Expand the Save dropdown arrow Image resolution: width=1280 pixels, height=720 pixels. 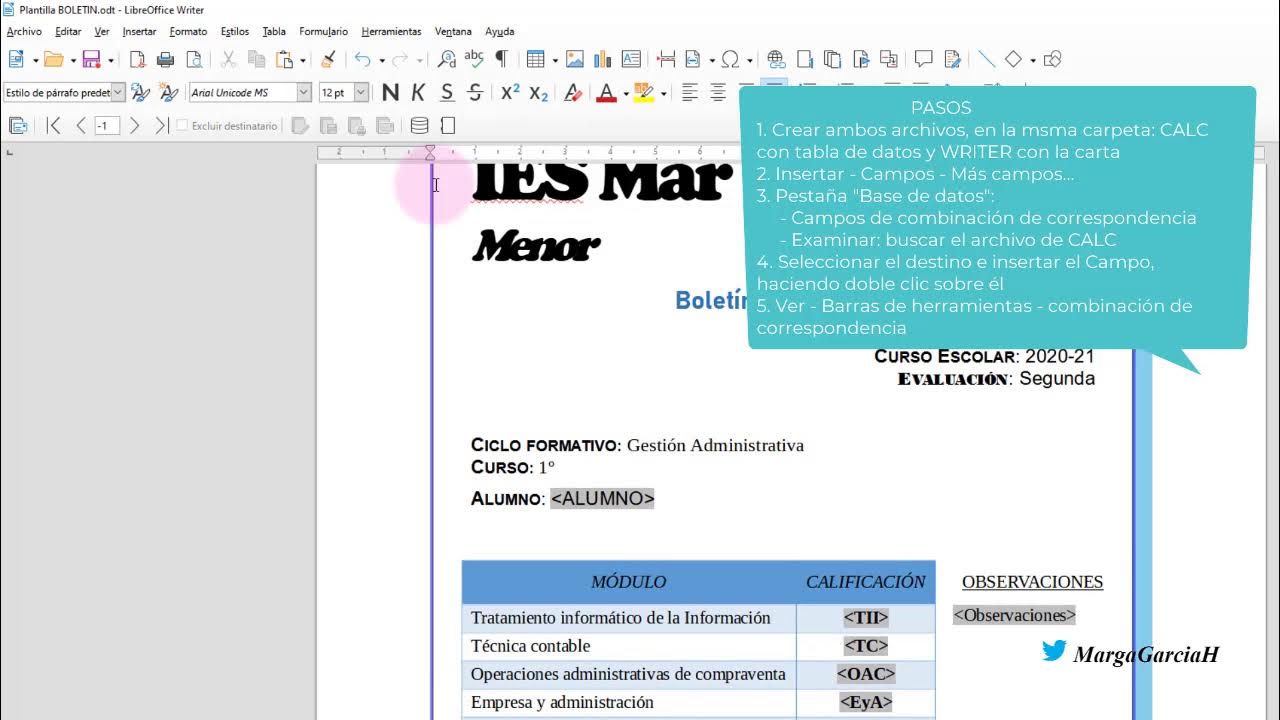click(x=109, y=61)
